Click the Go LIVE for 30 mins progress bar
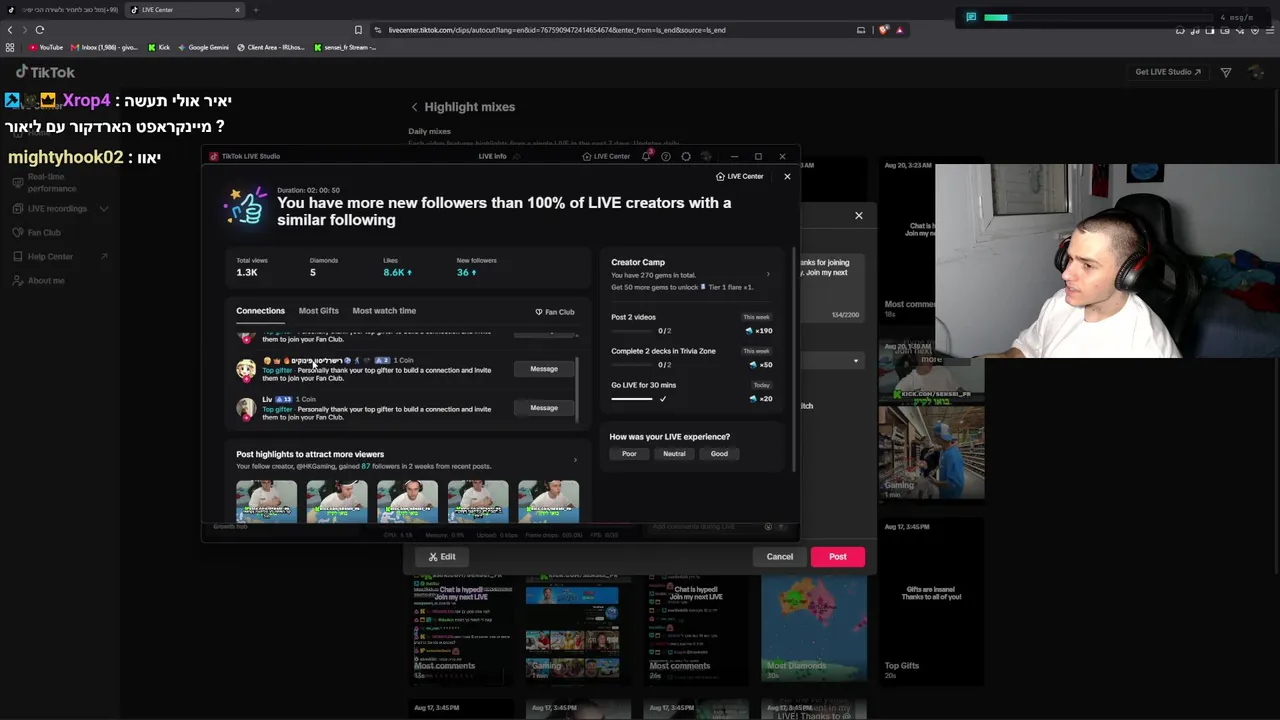Image resolution: width=1280 pixels, height=720 pixels. (x=632, y=399)
